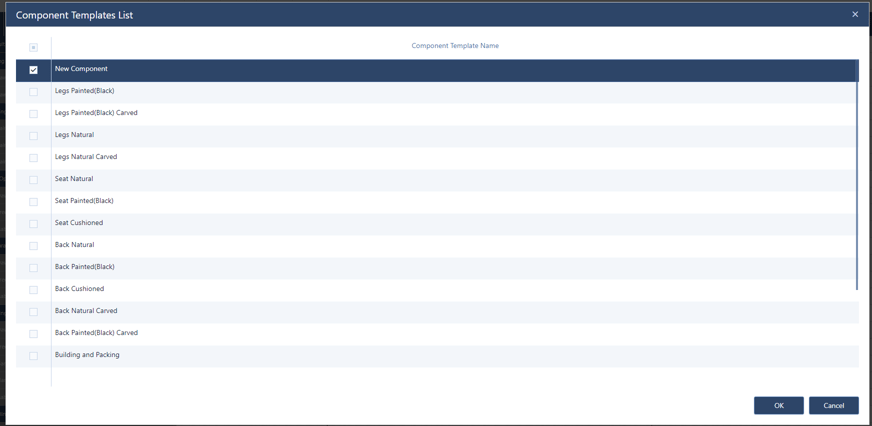Tick the Seat Painted(Black) checkbox
The image size is (872, 426).
pos(33,202)
